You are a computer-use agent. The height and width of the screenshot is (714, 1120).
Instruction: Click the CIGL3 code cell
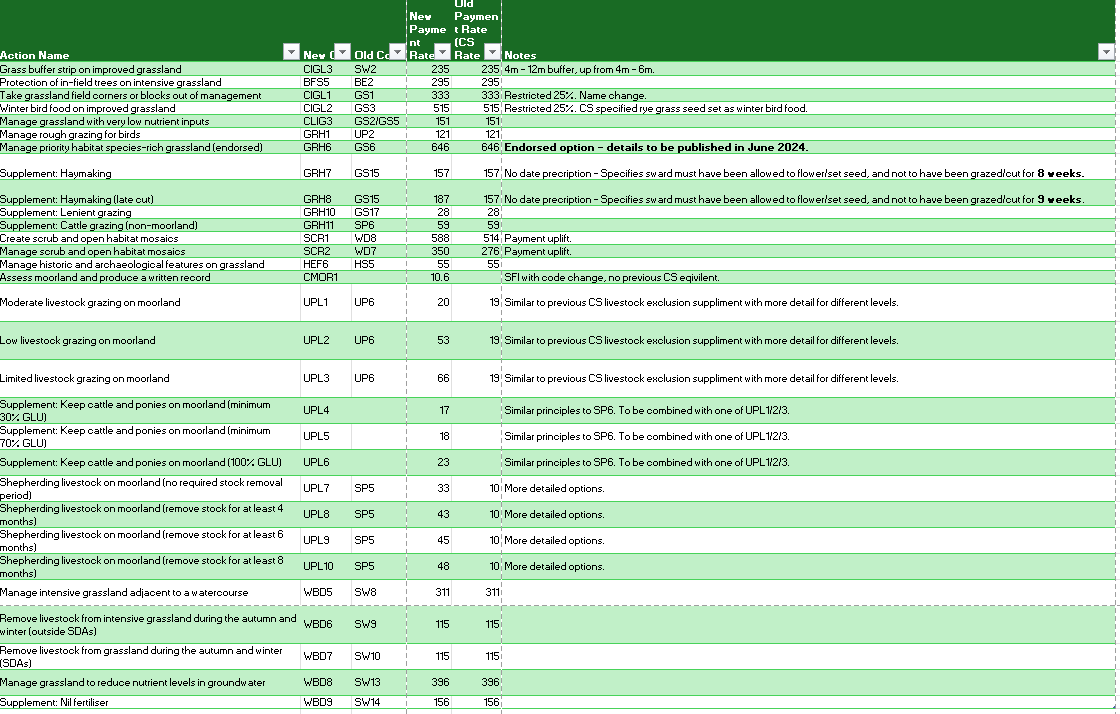click(326, 69)
